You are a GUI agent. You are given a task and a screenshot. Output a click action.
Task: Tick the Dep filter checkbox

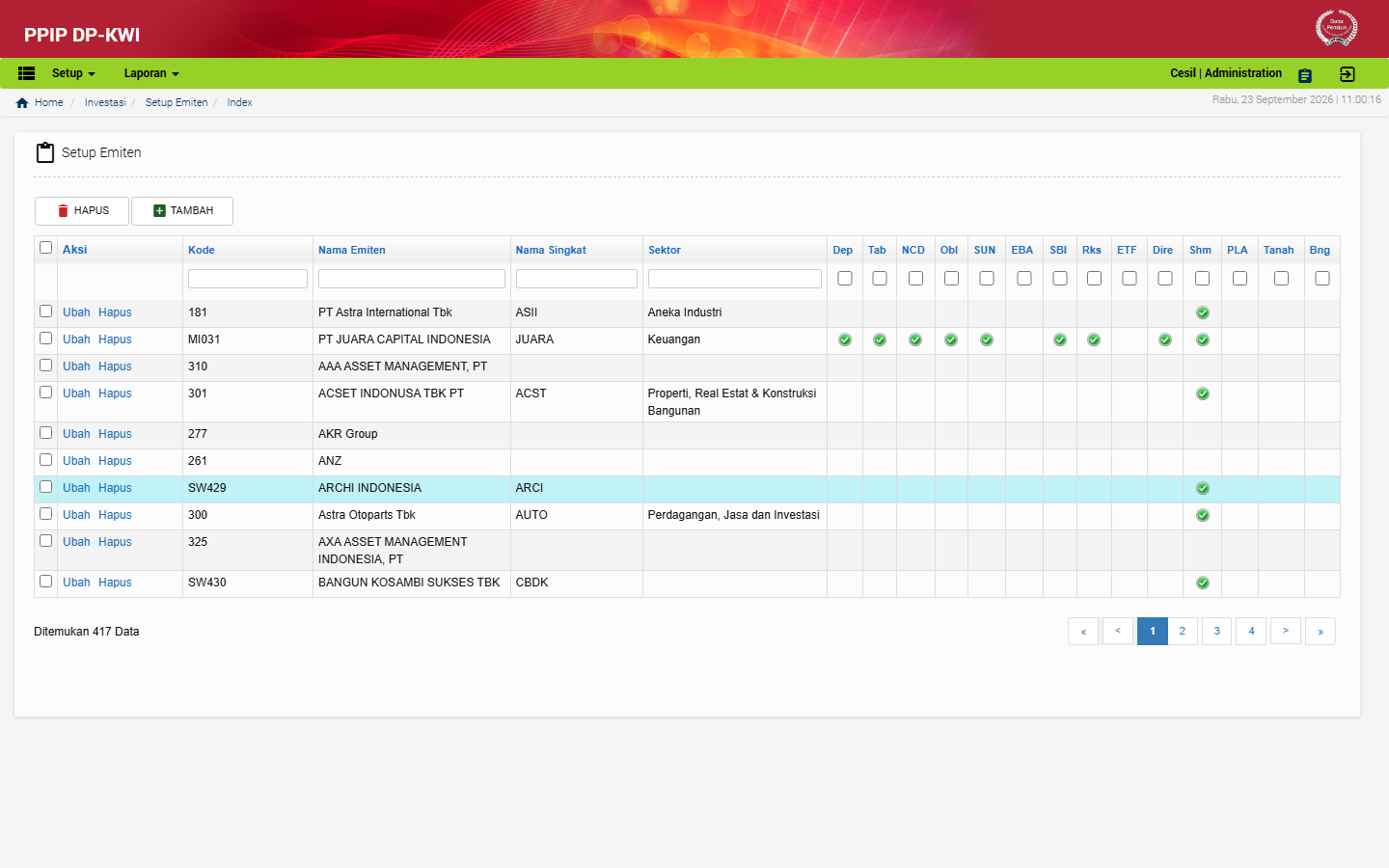(845, 279)
